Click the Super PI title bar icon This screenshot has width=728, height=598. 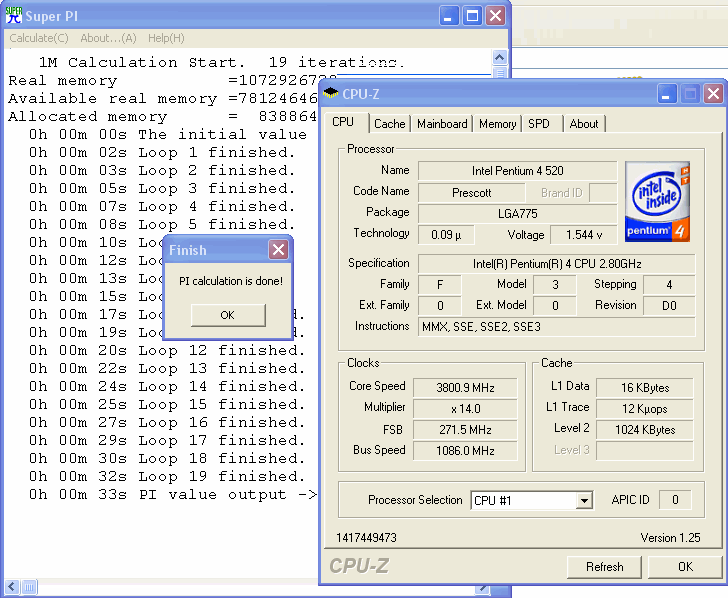coord(13,15)
